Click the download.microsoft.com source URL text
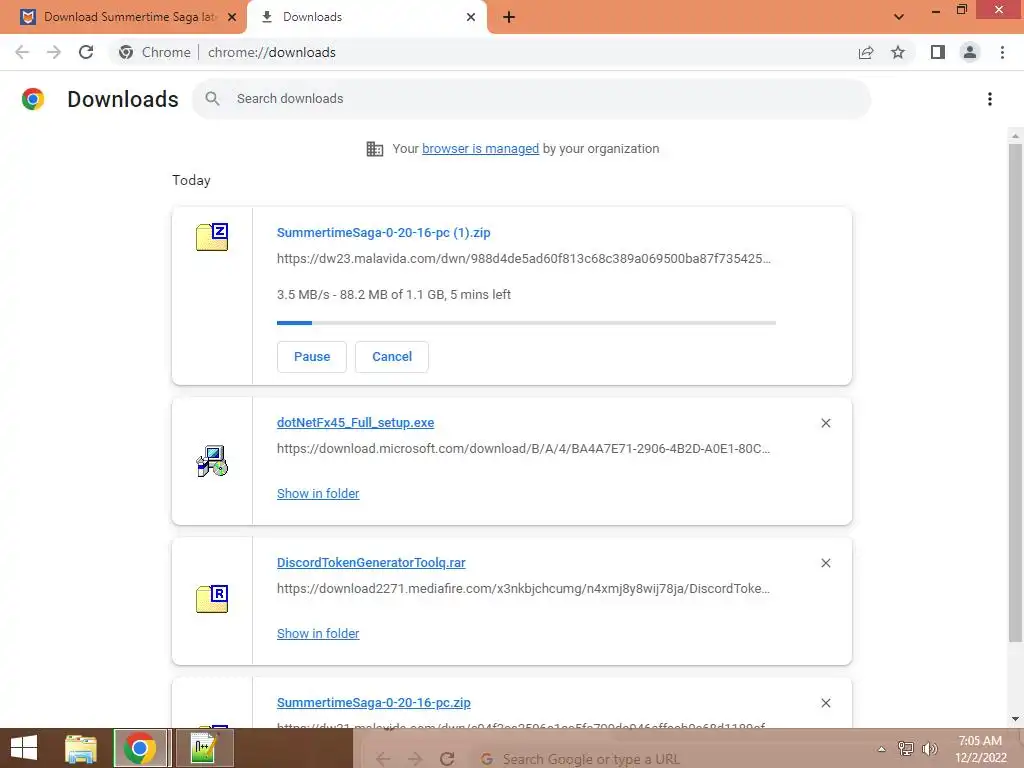The width and height of the screenshot is (1024, 768). [524, 449]
